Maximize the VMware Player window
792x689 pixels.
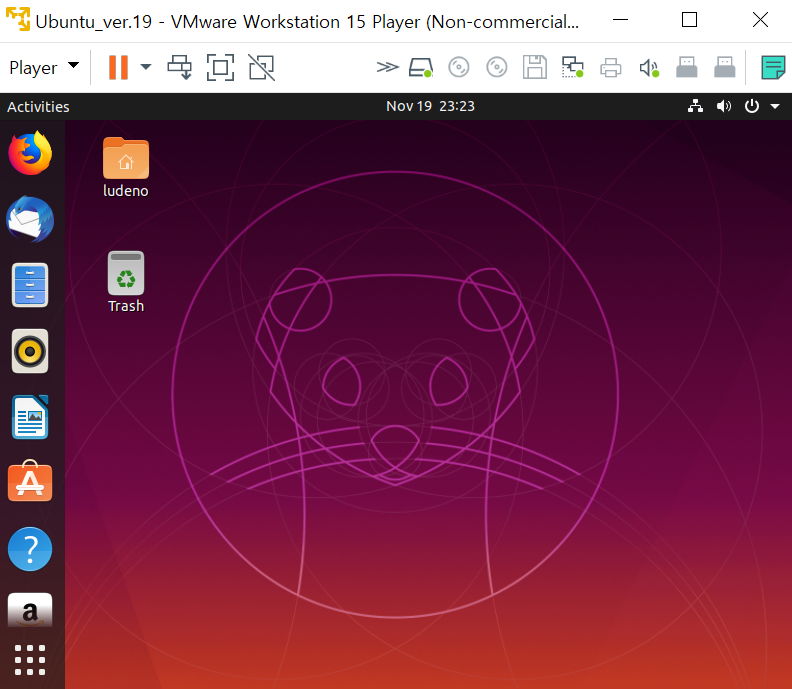[689, 20]
